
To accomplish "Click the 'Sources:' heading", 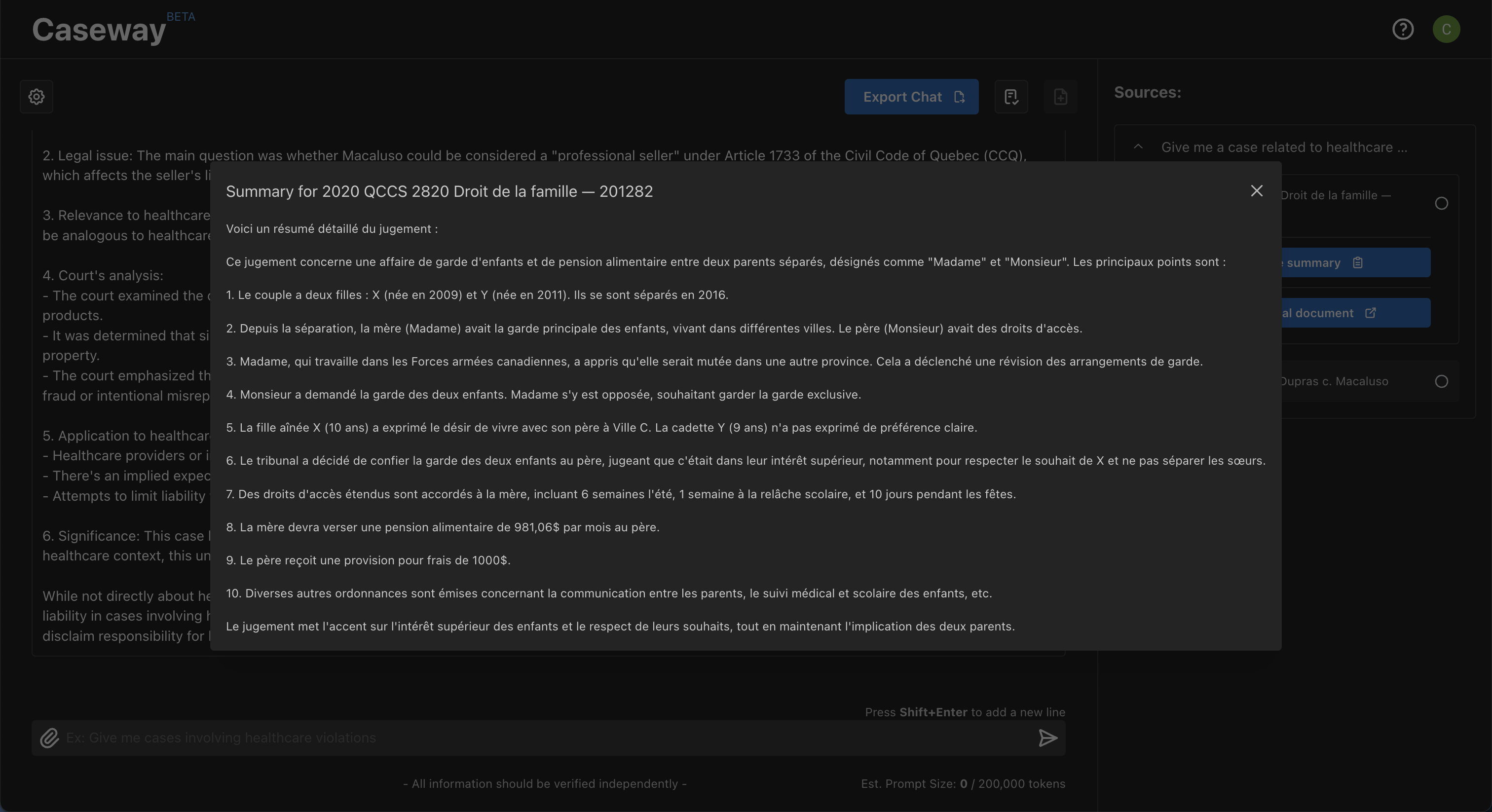I will [1147, 93].
